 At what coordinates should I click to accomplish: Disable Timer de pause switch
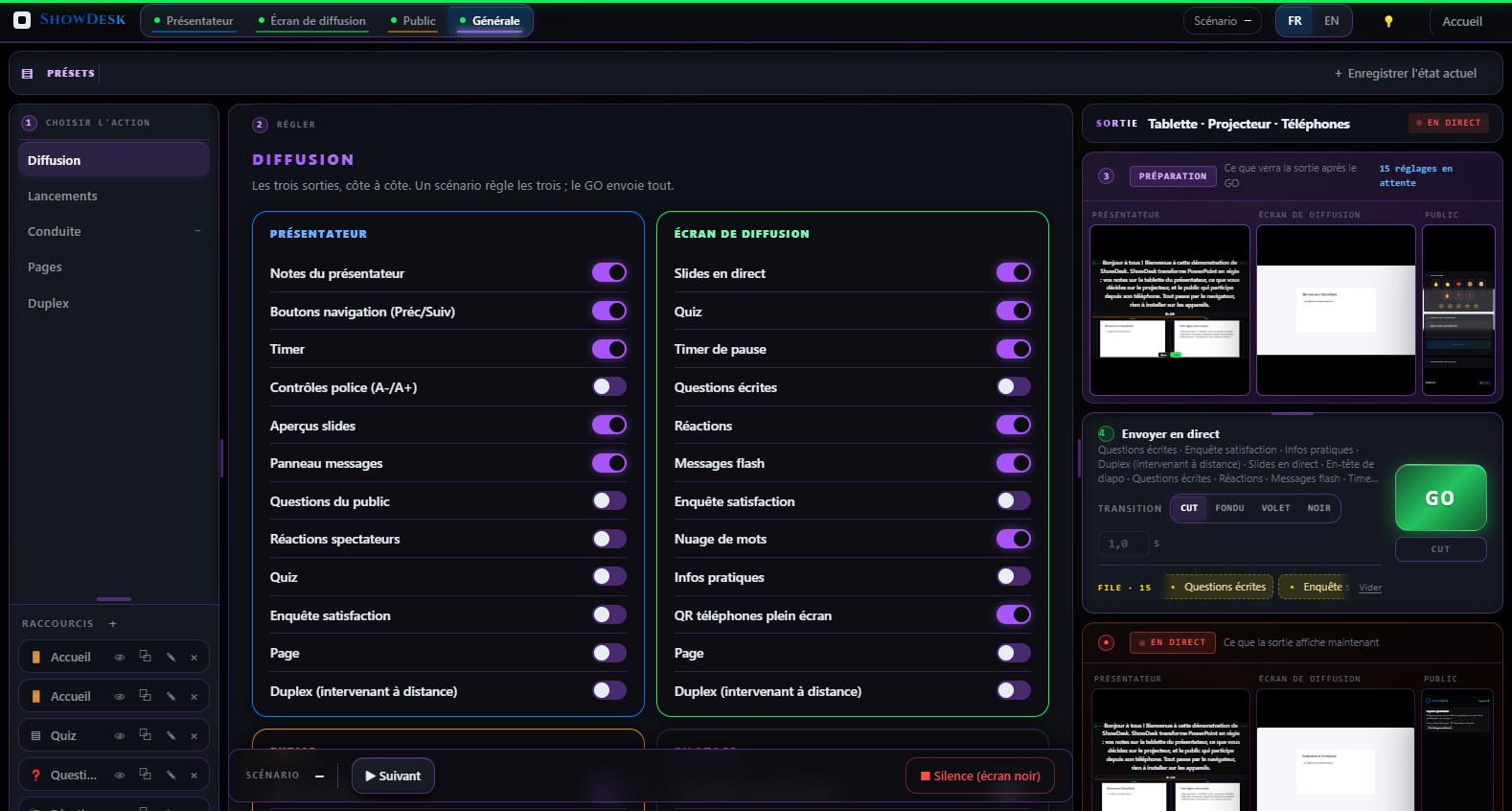(x=1014, y=349)
